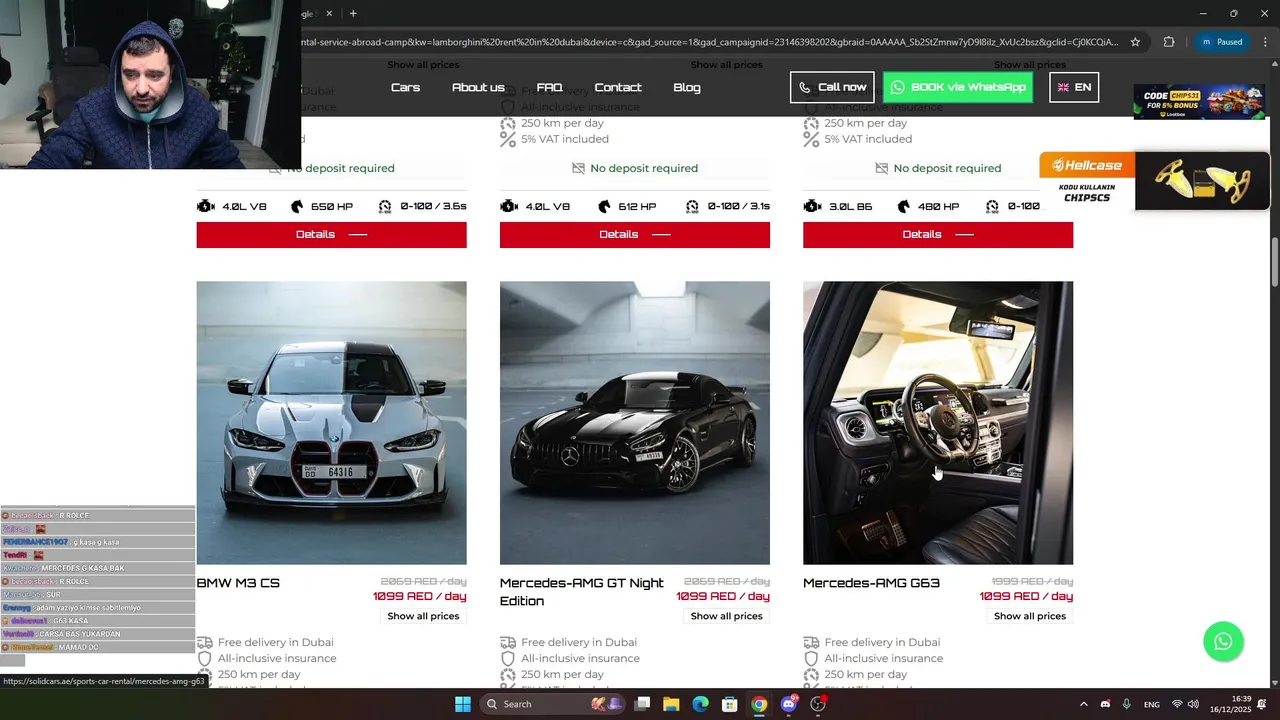Click the Call now button
This screenshot has width=1280, height=720.
point(832,87)
